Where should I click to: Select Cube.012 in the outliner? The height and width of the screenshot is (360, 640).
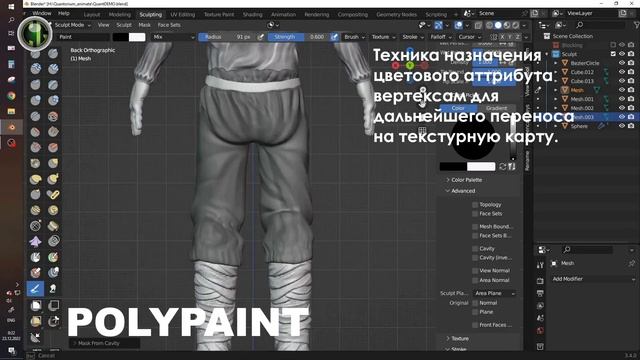click(582, 72)
